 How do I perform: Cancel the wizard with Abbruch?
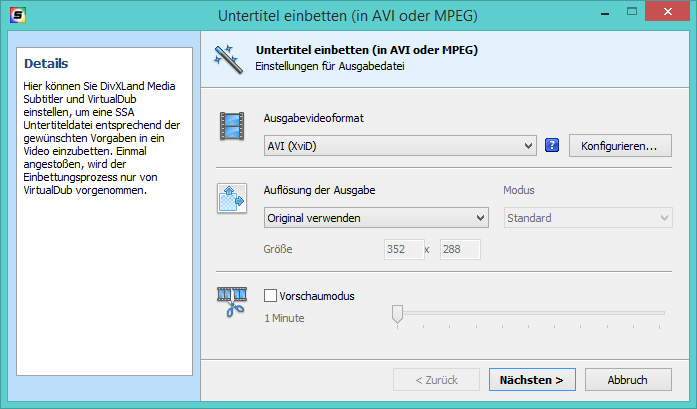pyautogui.click(x=628, y=380)
